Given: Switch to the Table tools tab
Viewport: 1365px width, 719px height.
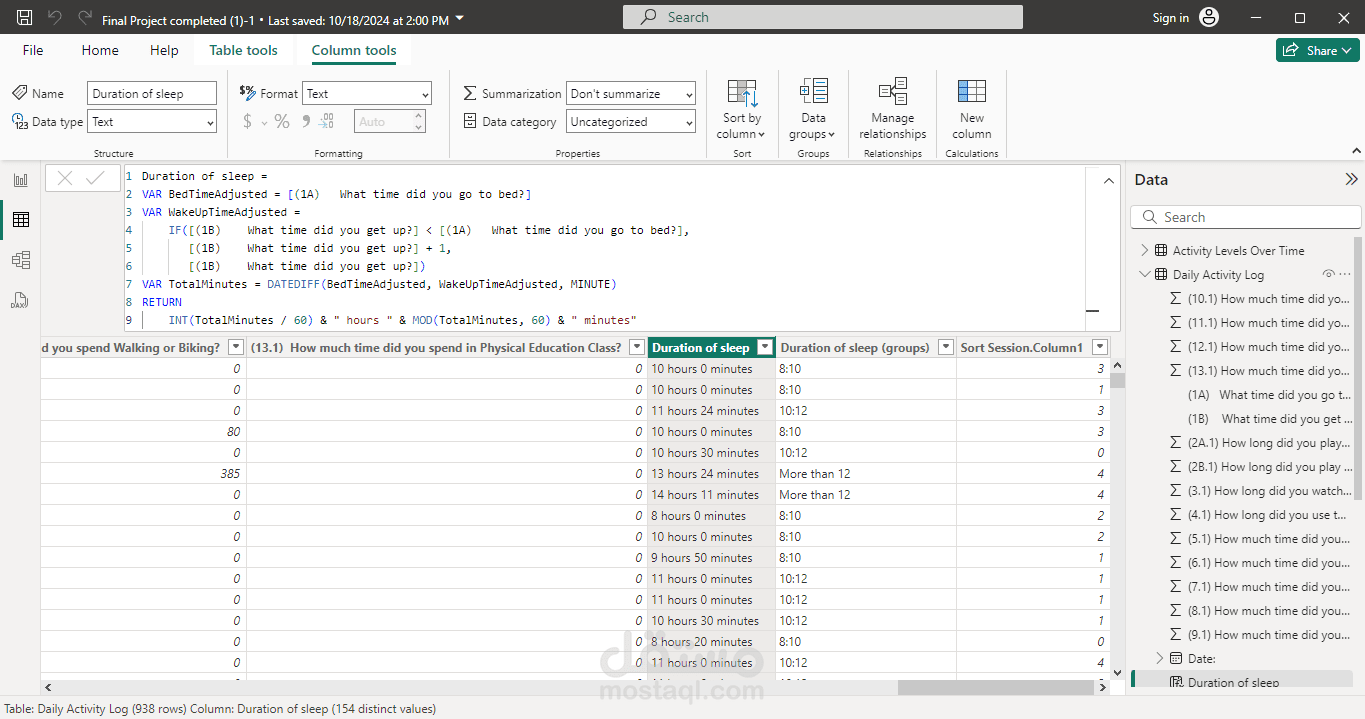Looking at the screenshot, I should [244, 50].
